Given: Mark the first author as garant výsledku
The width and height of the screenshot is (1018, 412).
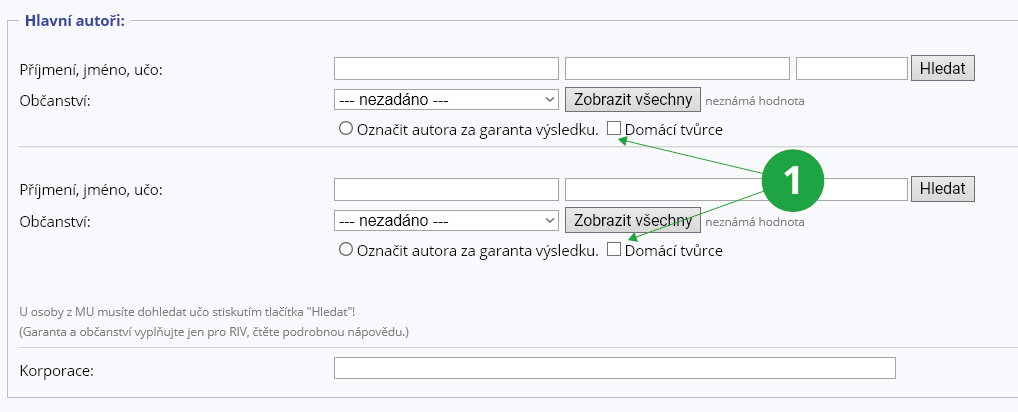Looking at the screenshot, I should pyautogui.click(x=346, y=129).
